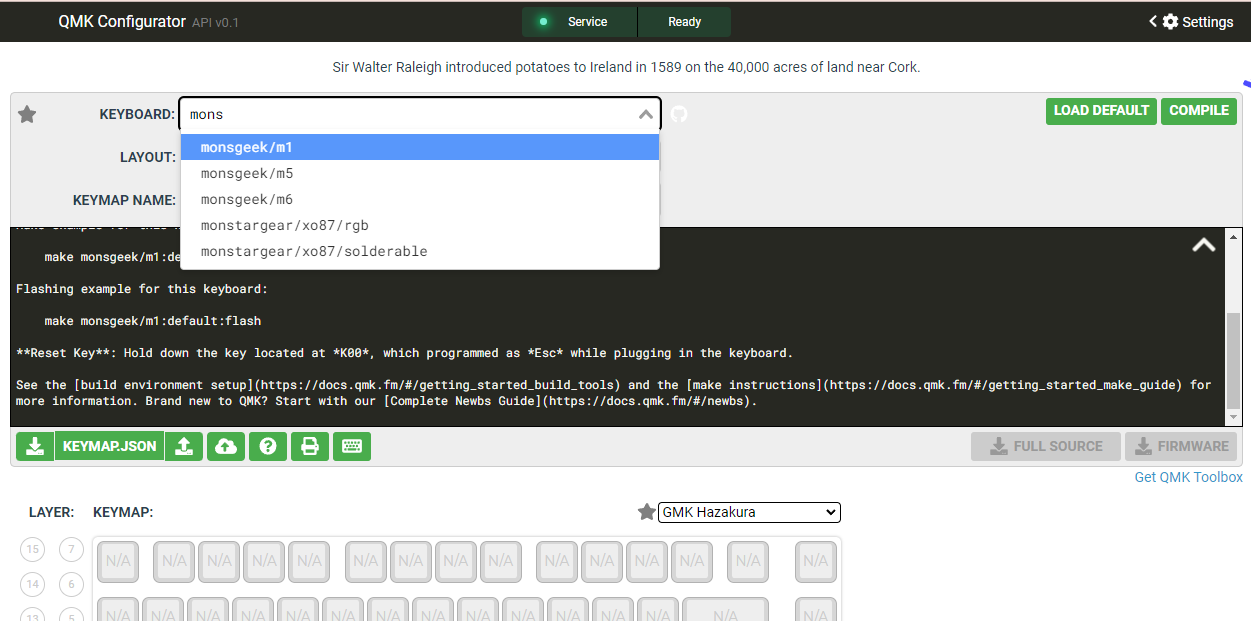
Task: Click the console scrollbar down arrow
Action: point(1234,417)
